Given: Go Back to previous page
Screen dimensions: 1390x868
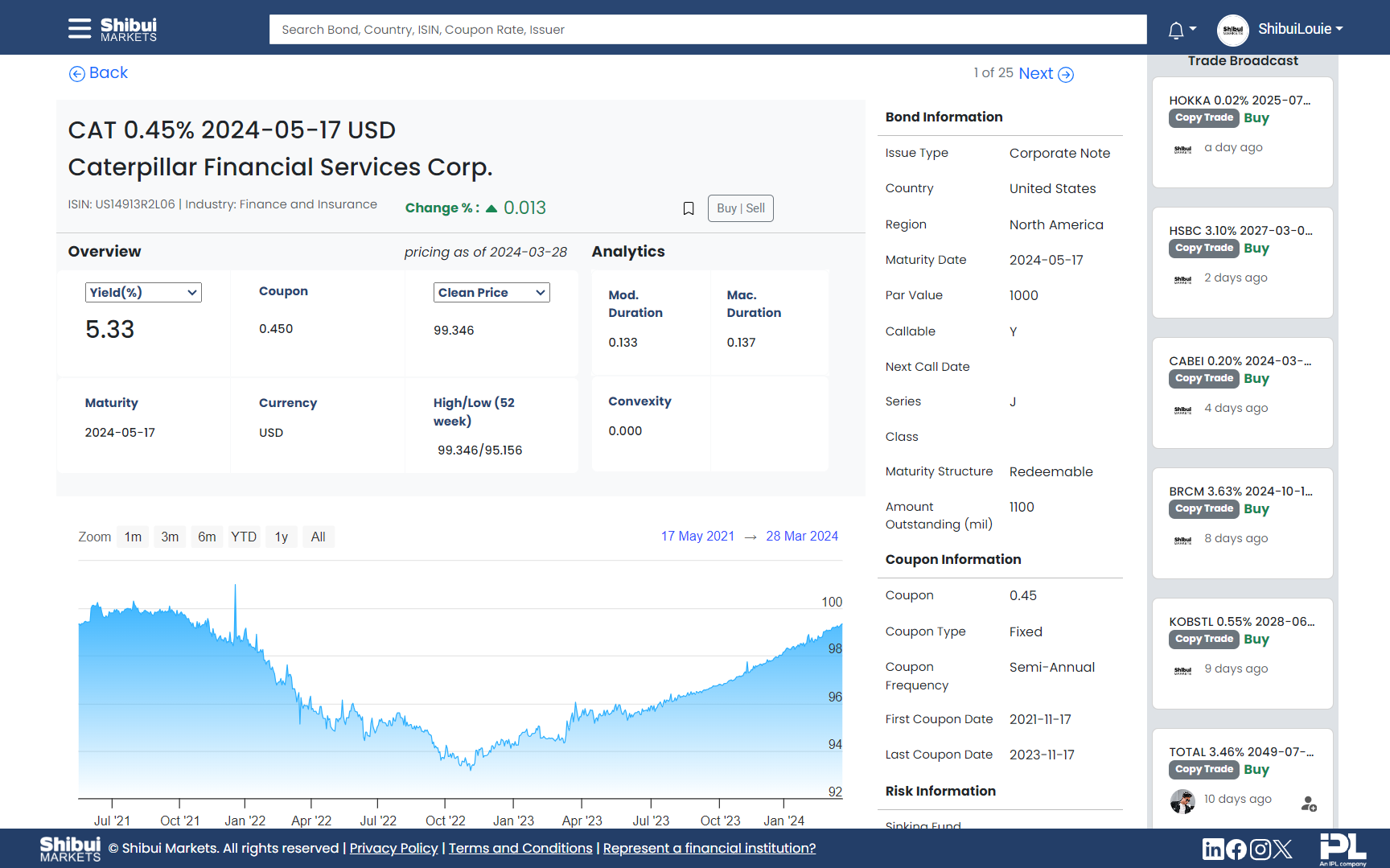Looking at the screenshot, I should coord(98,73).
